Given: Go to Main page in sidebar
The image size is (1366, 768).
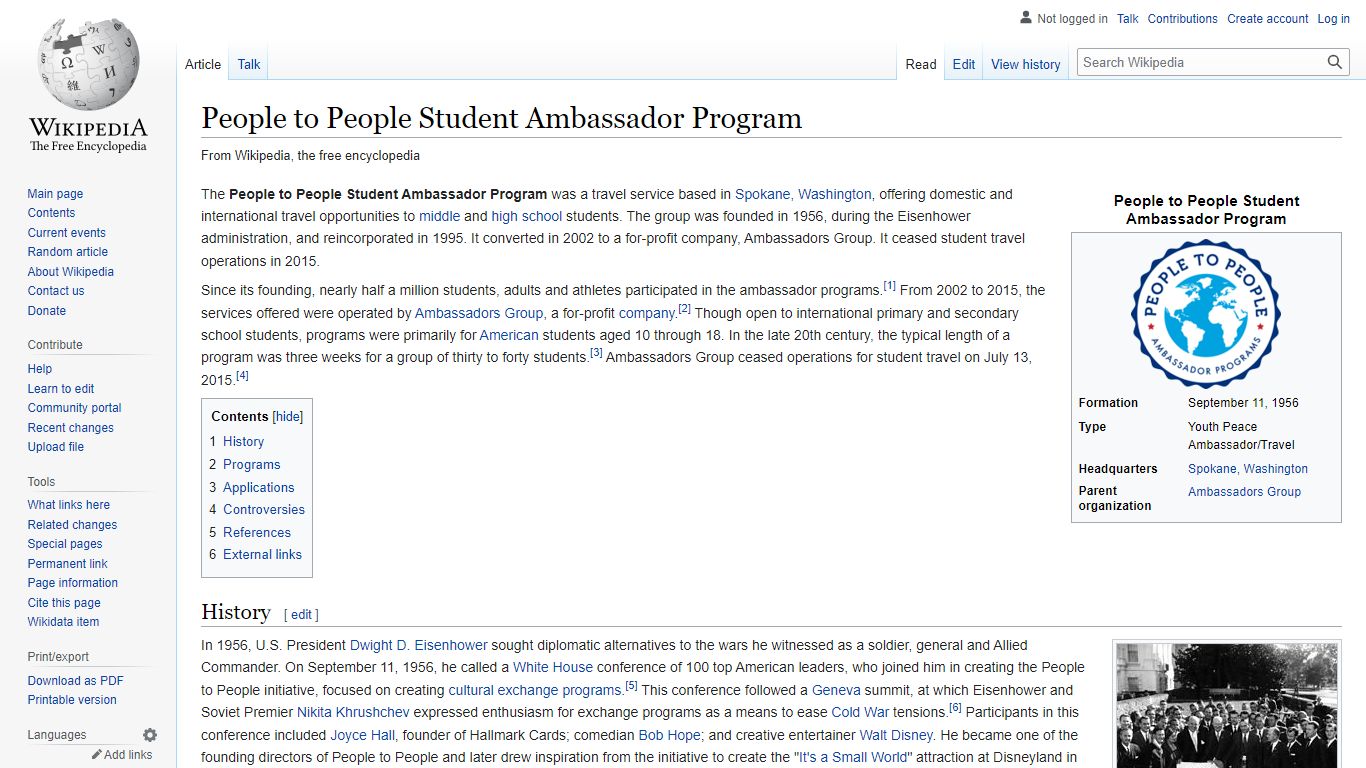Looking at the screenshot, I should click(55, 194).
